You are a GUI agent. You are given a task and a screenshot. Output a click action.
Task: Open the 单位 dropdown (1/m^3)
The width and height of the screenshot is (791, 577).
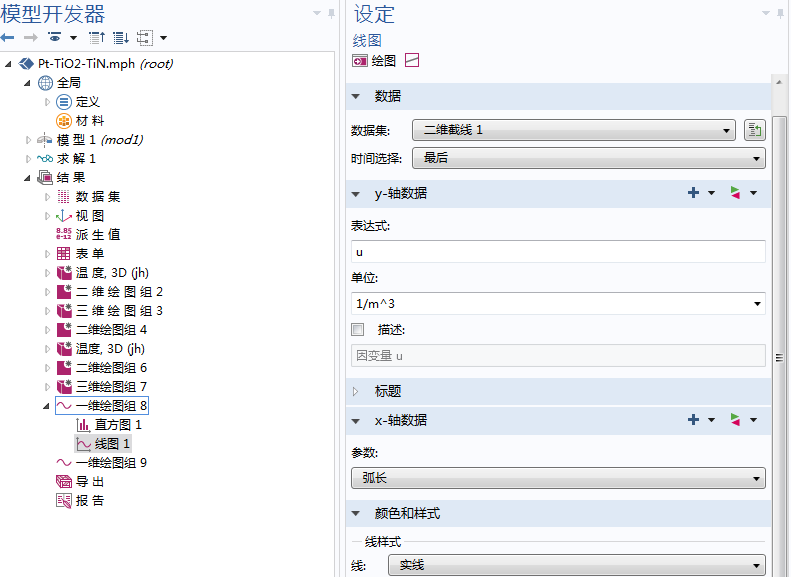point(558,304)
